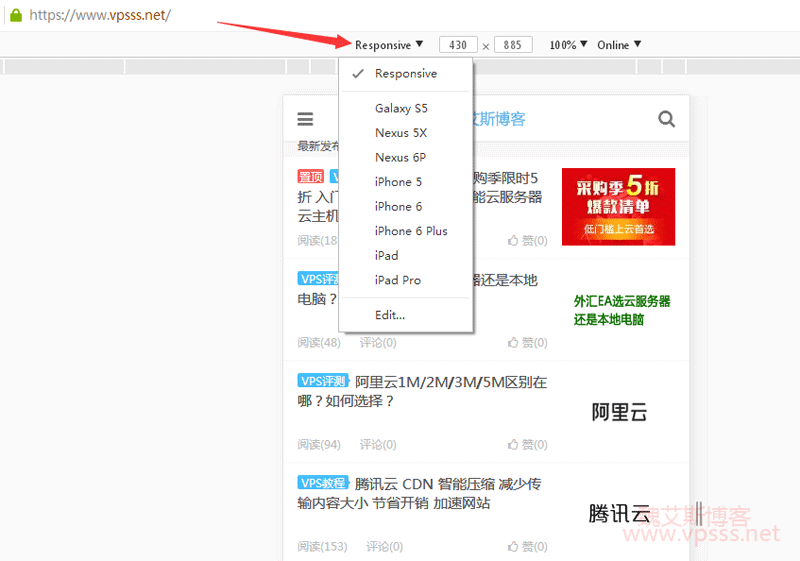Click the search magnifier icon

(667, 119)
